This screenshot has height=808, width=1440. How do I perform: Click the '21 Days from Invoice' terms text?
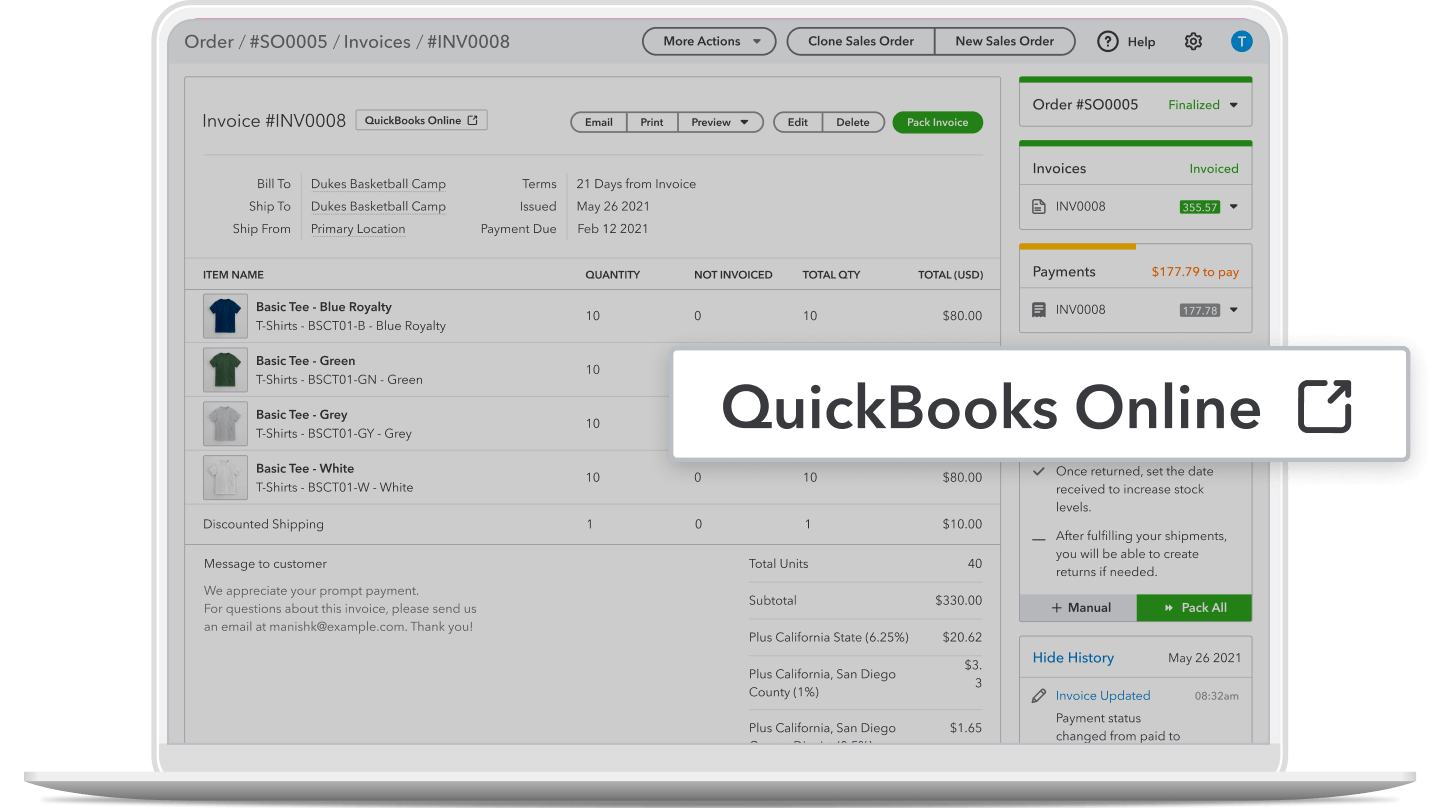[636, 184]
